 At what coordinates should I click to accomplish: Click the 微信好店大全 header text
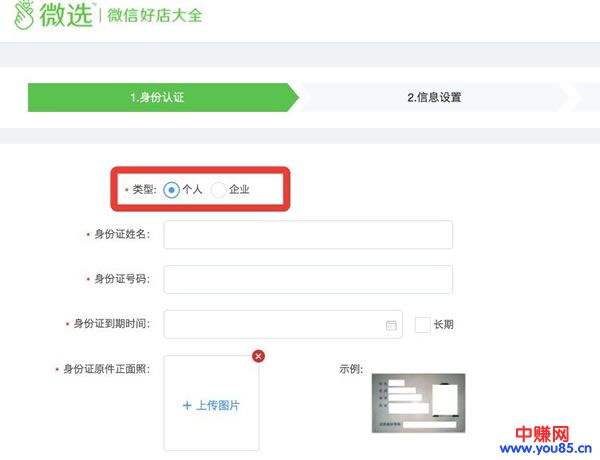(x=153, y=16)
